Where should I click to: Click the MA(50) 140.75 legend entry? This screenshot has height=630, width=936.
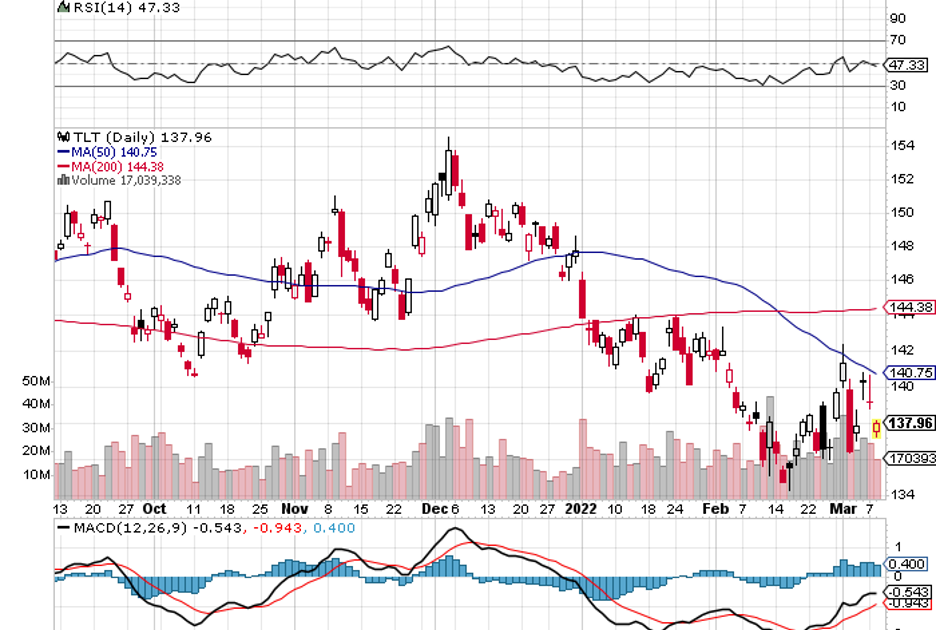113,152
